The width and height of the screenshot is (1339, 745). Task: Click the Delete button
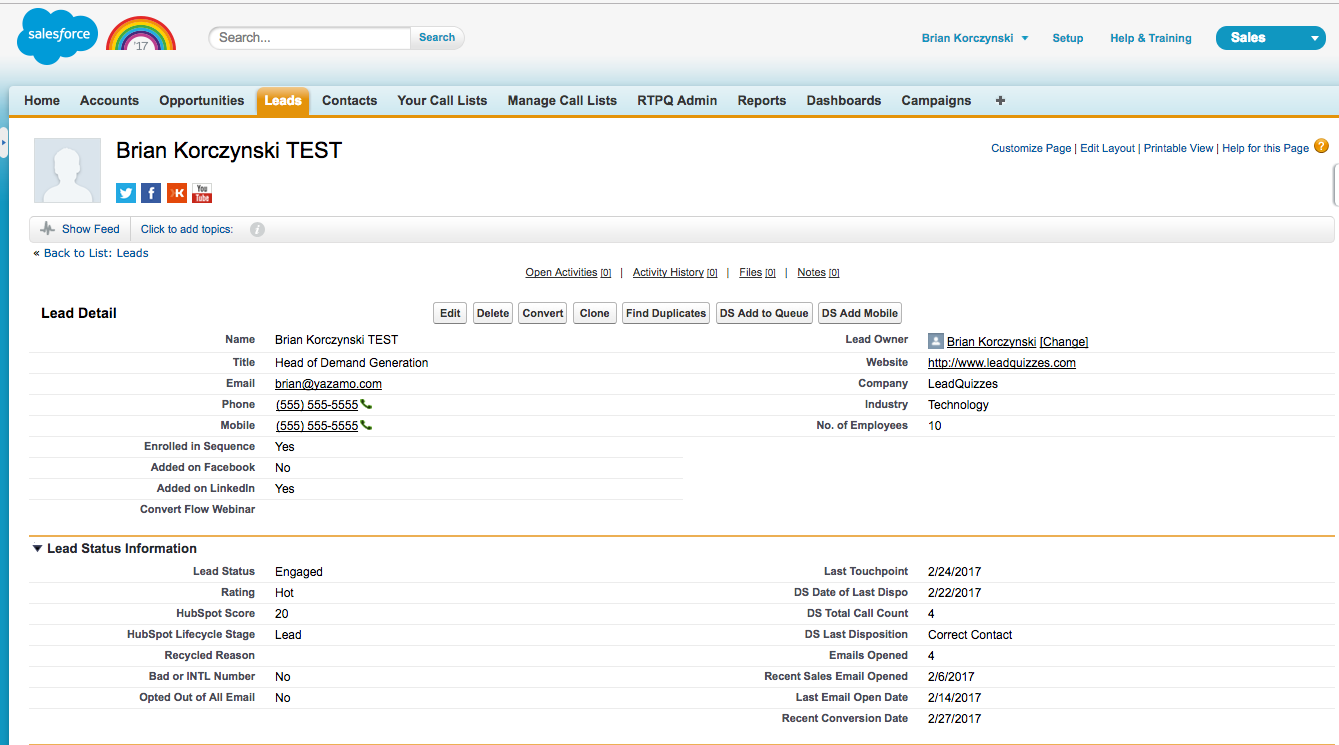(493, 314)
